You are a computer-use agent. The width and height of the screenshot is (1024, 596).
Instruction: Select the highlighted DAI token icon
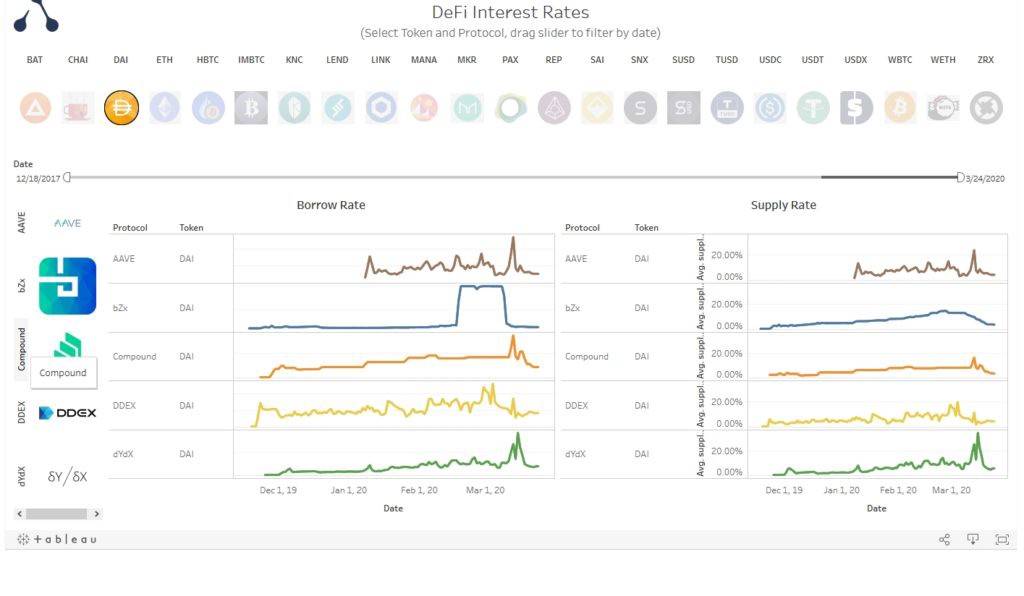click(x=121, y=108)
